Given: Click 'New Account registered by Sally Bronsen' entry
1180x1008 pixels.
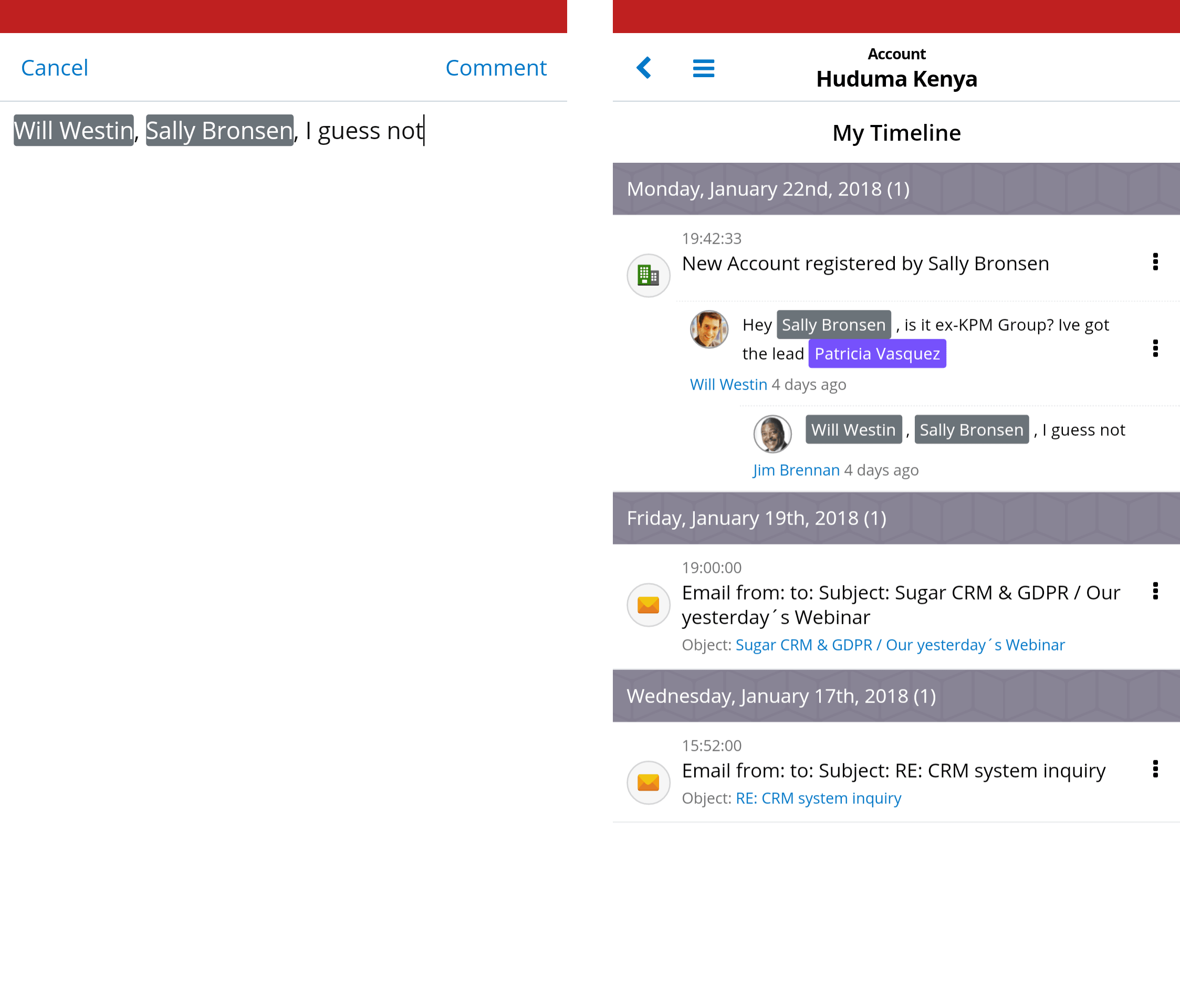Looking at the screenshot, I should [x=865, y=264].
